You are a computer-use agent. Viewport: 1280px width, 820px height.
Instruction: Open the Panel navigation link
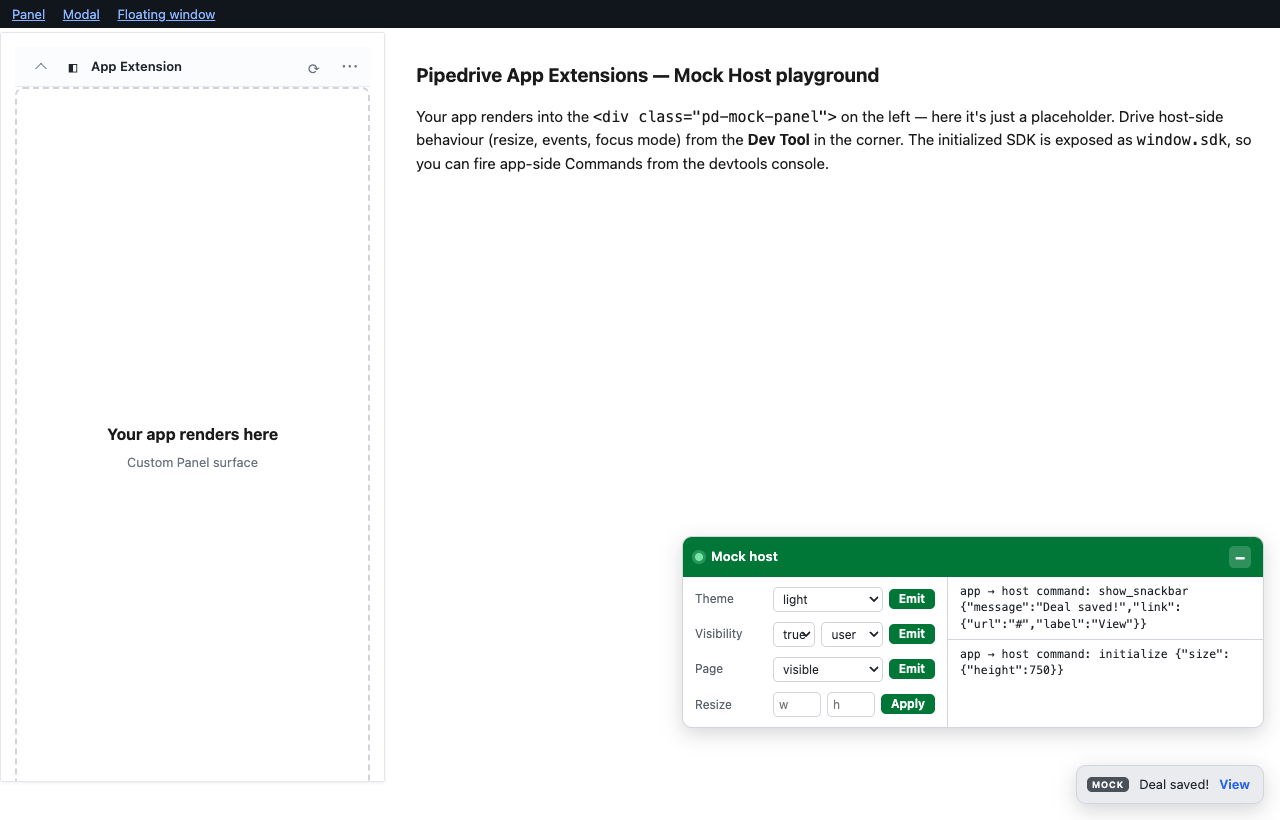click(28, 14)
